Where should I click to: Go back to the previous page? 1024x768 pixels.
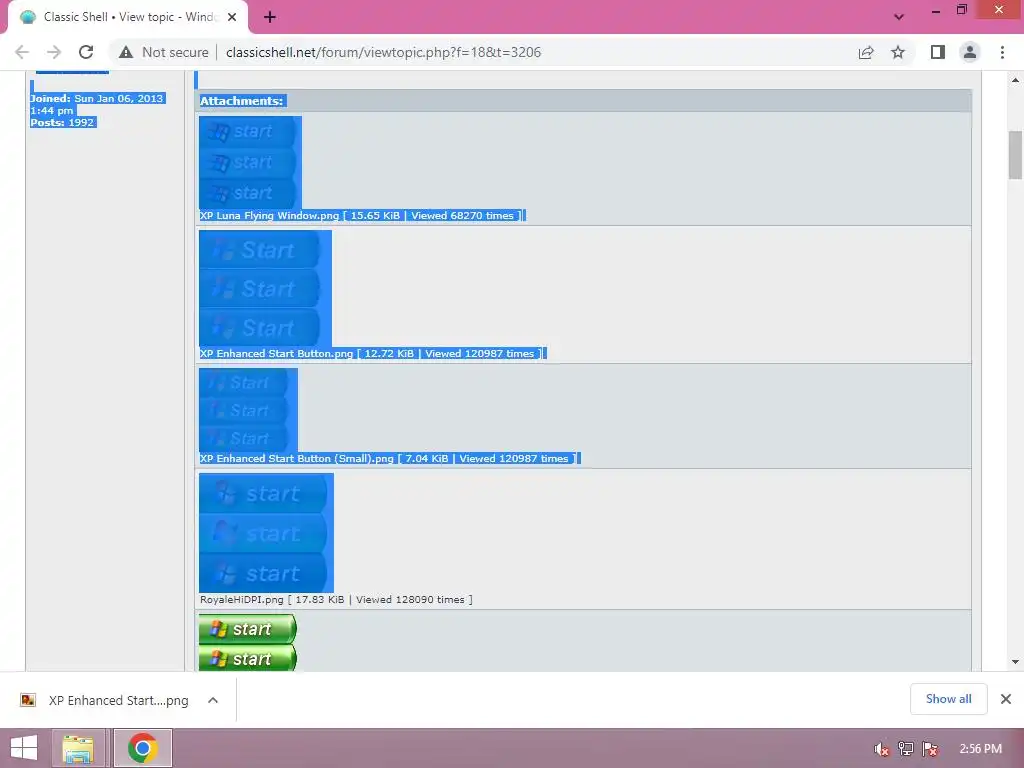(22, 52)
